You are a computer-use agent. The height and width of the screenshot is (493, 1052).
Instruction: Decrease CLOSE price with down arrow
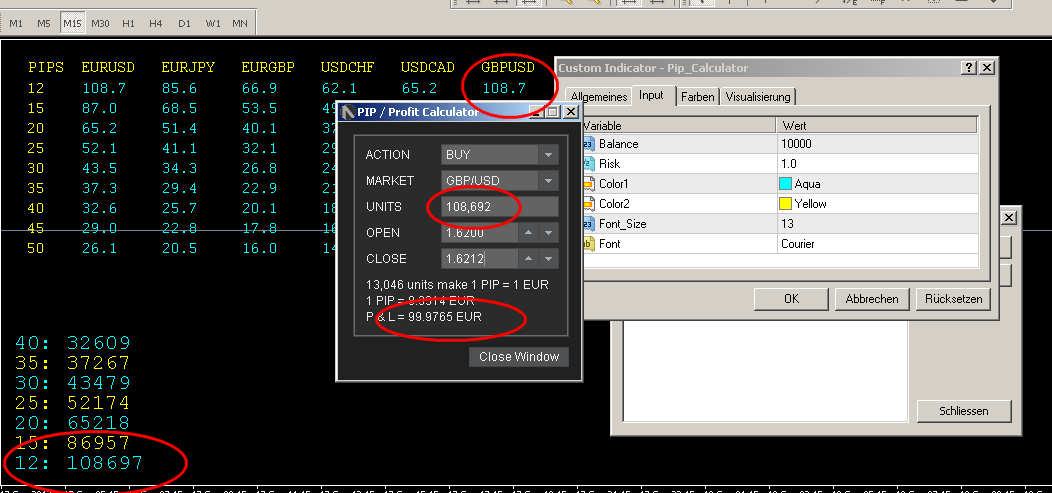(x=548, y=258)
